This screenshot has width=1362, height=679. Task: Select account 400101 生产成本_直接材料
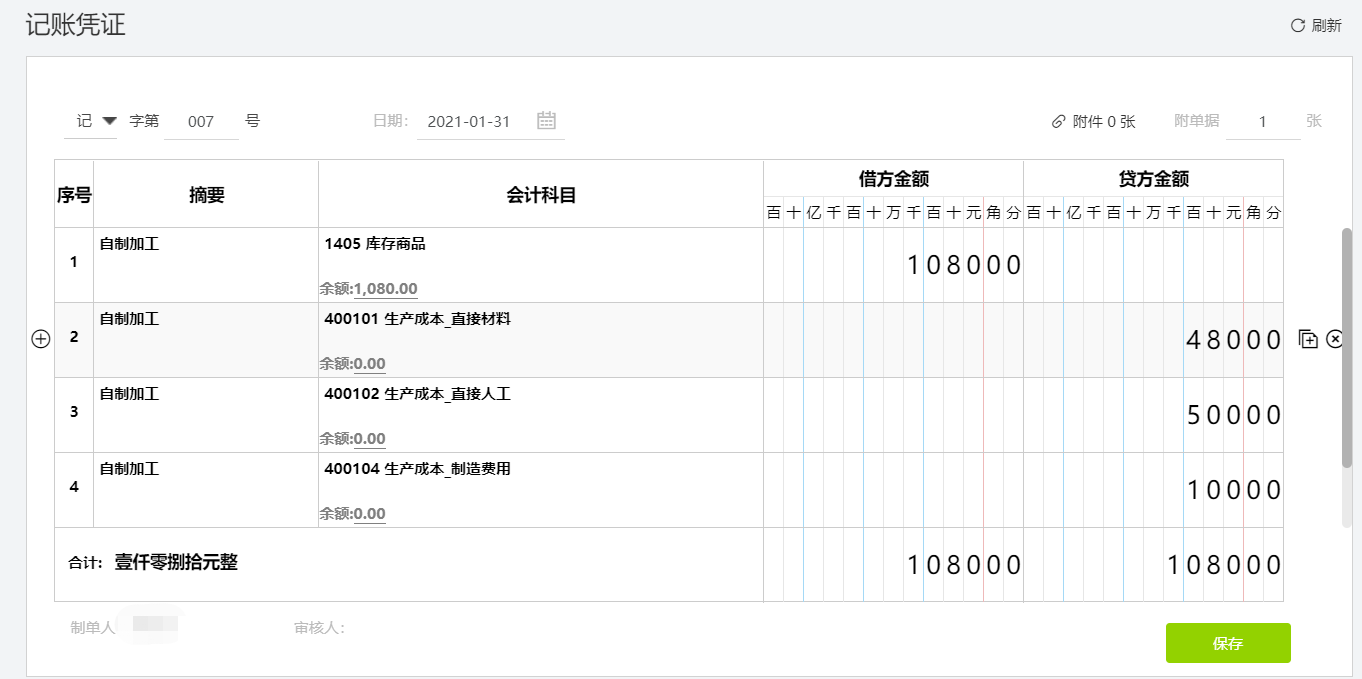click(x=418, y=319)
